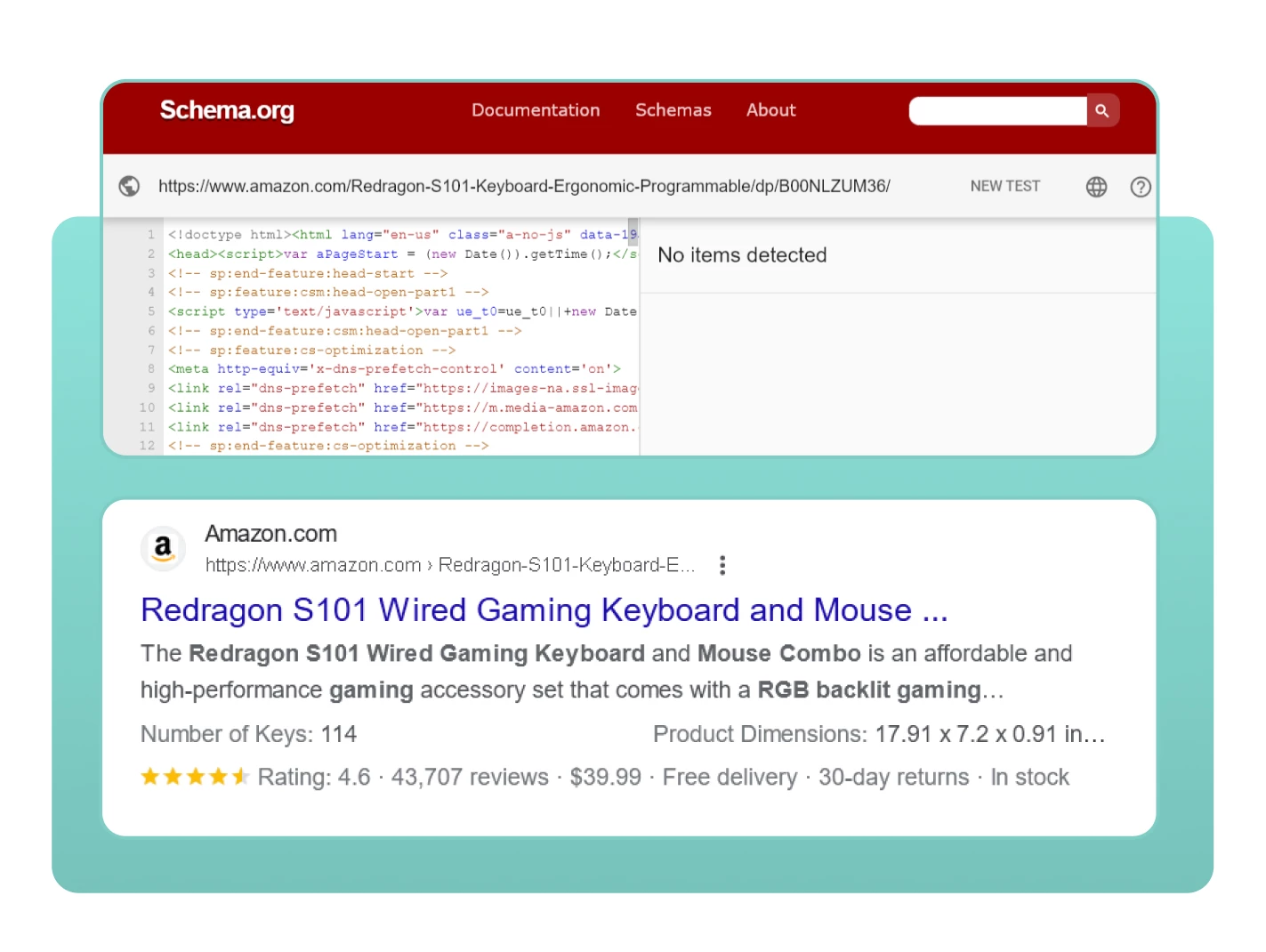Click the '43,707 reviews' text

[x=470, y=778]
